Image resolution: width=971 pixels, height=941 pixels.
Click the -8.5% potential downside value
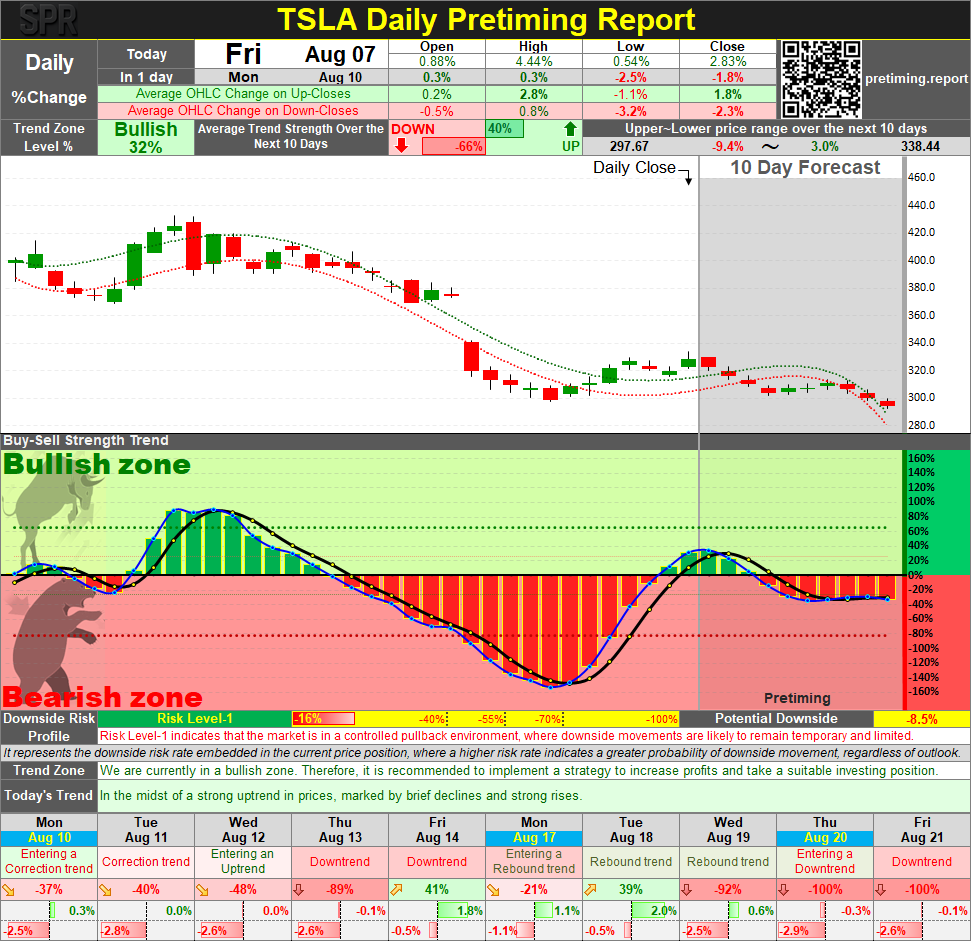tap(922, 719)
